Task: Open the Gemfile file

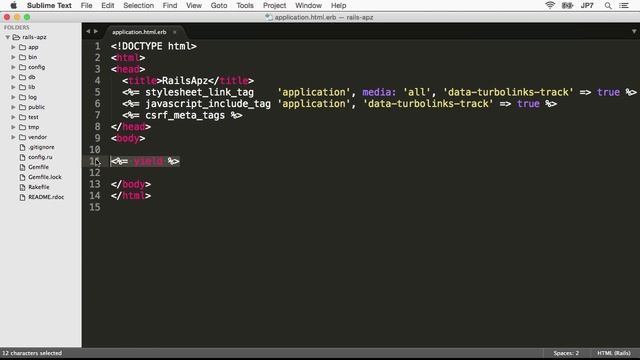Action: click(x=38, y=167)
